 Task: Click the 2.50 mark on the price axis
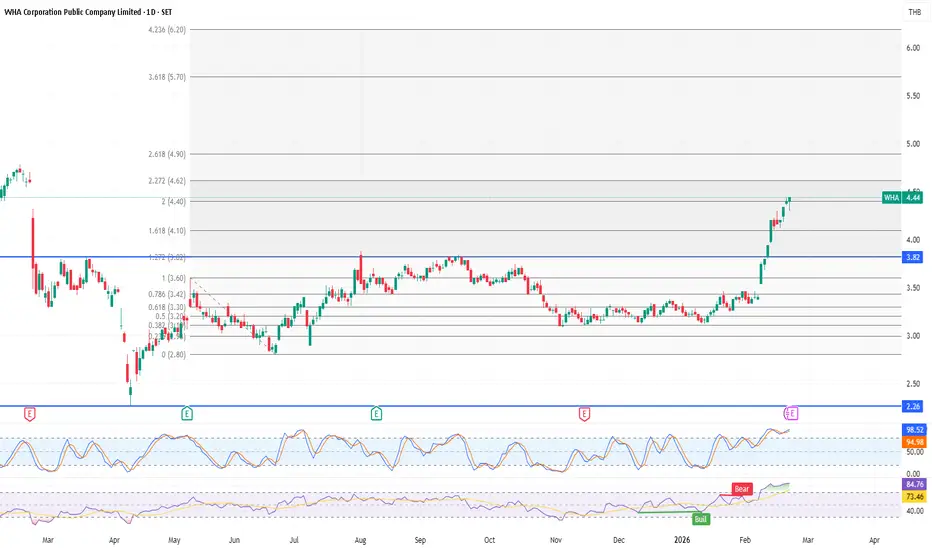pyautogui.click(x=913, y=384)
